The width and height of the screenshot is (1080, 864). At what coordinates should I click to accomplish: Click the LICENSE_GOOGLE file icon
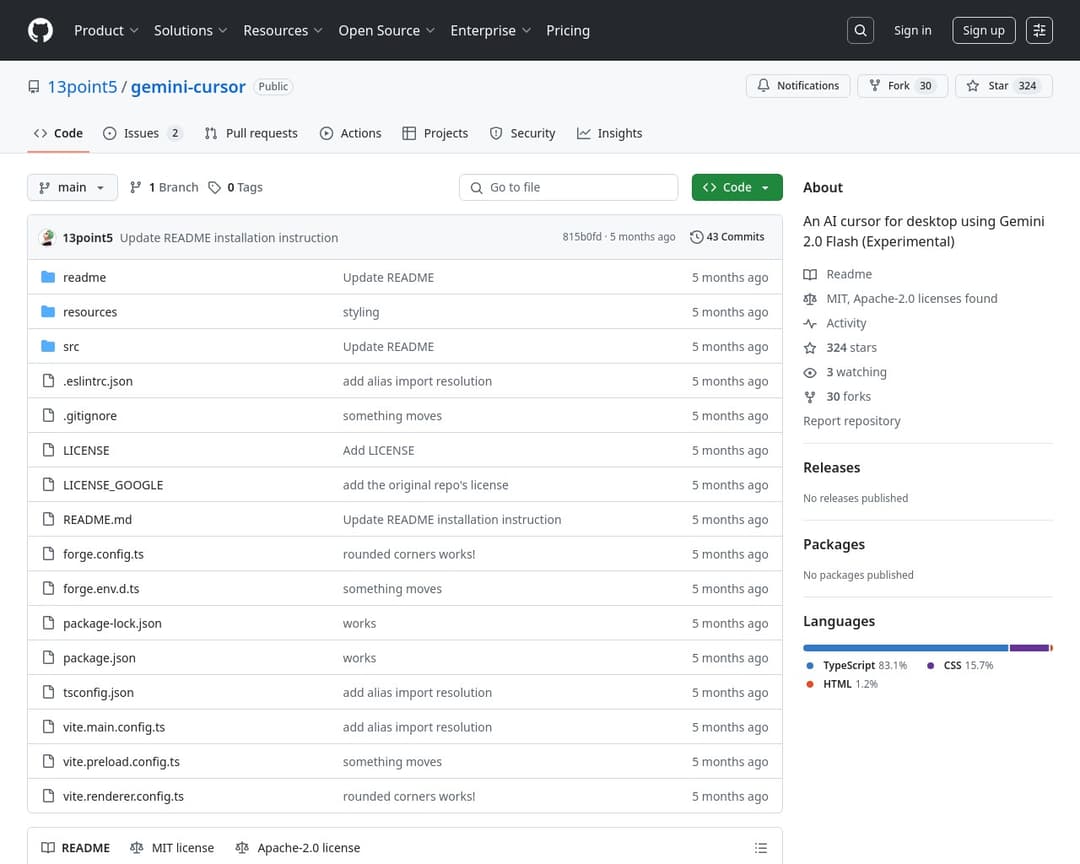pyautogui.click(x=48, y=484)
